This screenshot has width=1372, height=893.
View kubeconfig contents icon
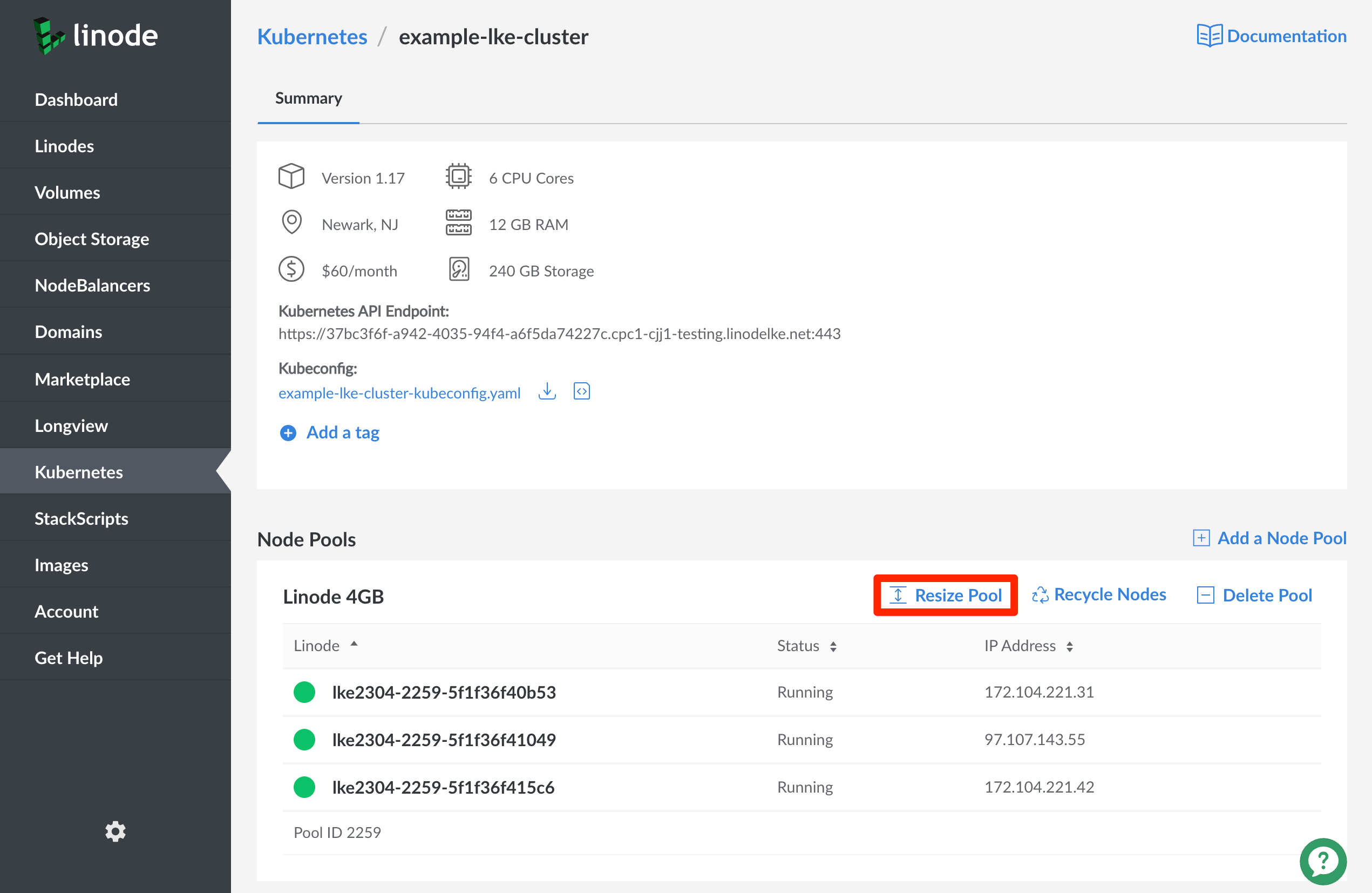click(581, 392)
